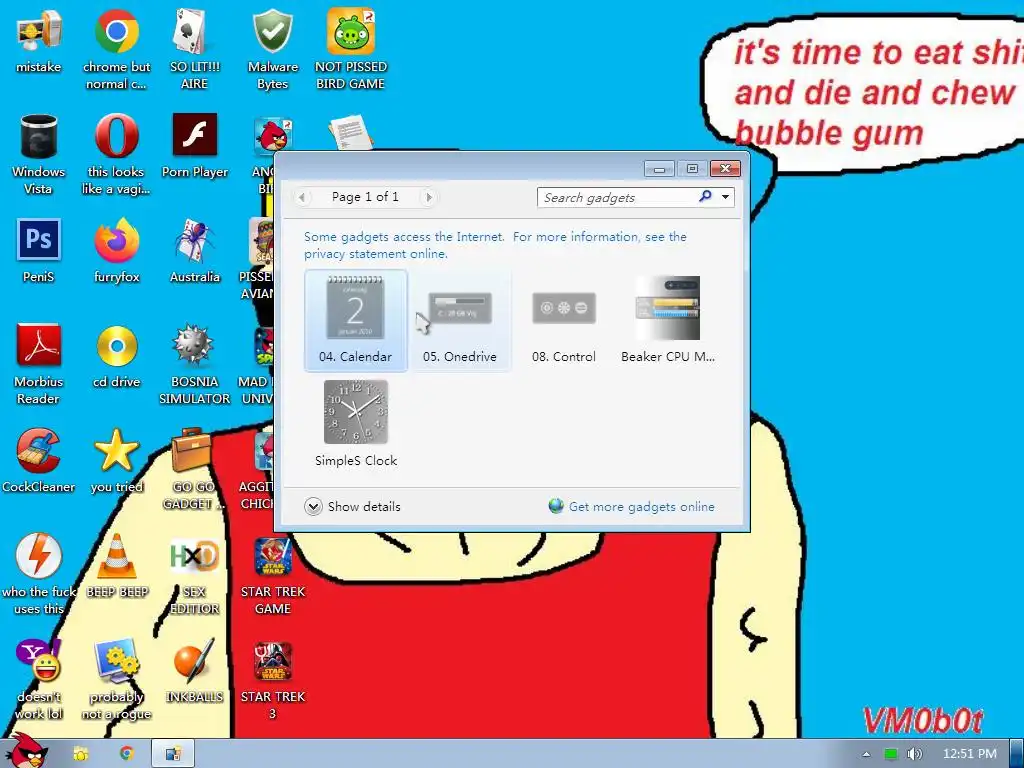Image resolution: width=1024 pixels, height=768 pixels.
Task: Click the search magnifier icon in the gadgets box
Action: click(705, 197)
